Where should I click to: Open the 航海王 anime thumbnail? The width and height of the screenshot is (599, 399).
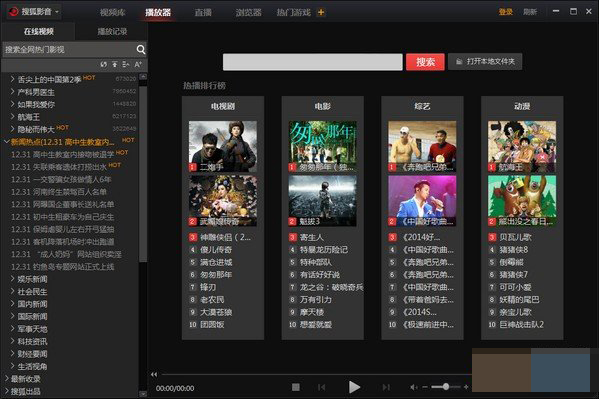522,146
